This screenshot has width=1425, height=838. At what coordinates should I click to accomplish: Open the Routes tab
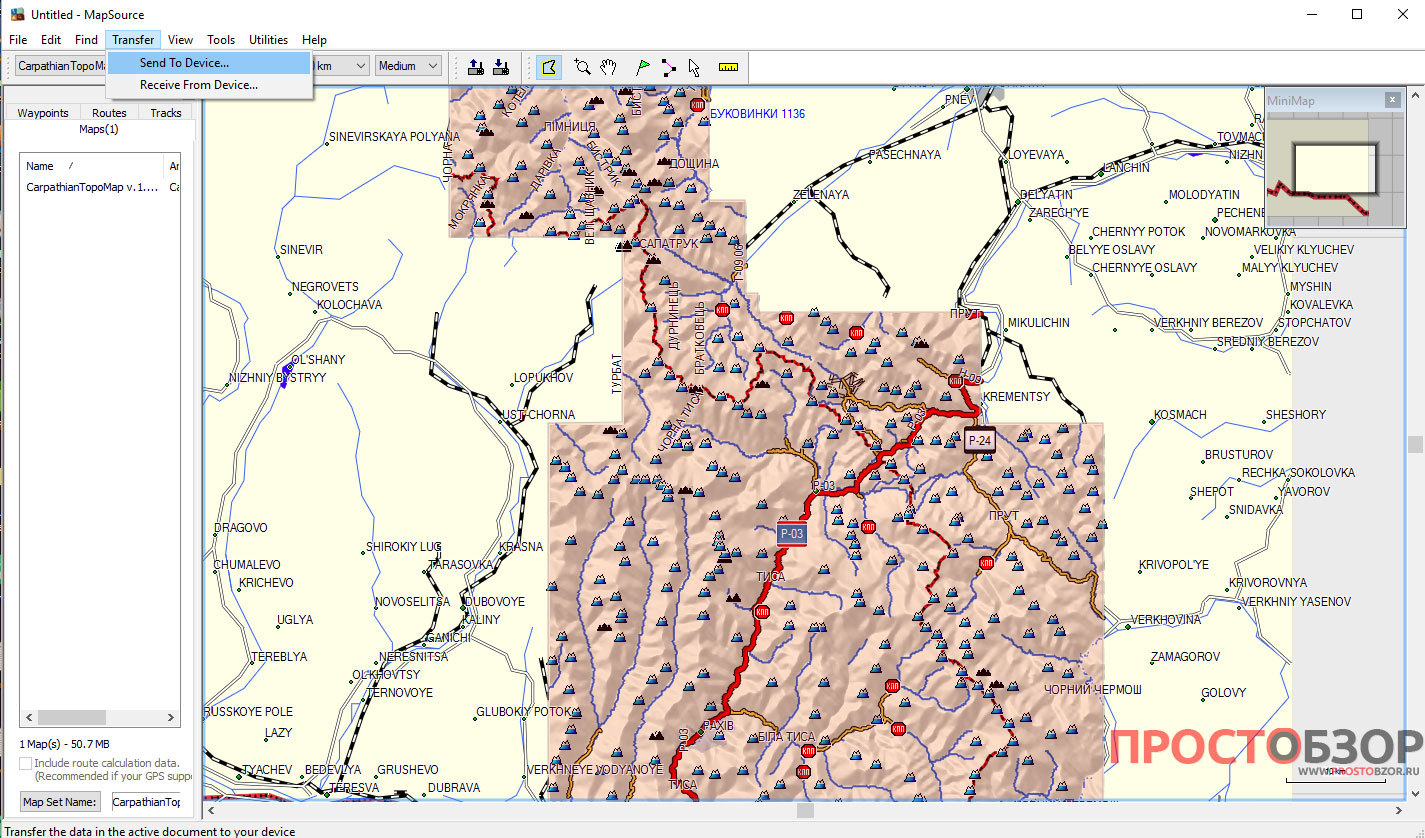(x=109, y=113)
